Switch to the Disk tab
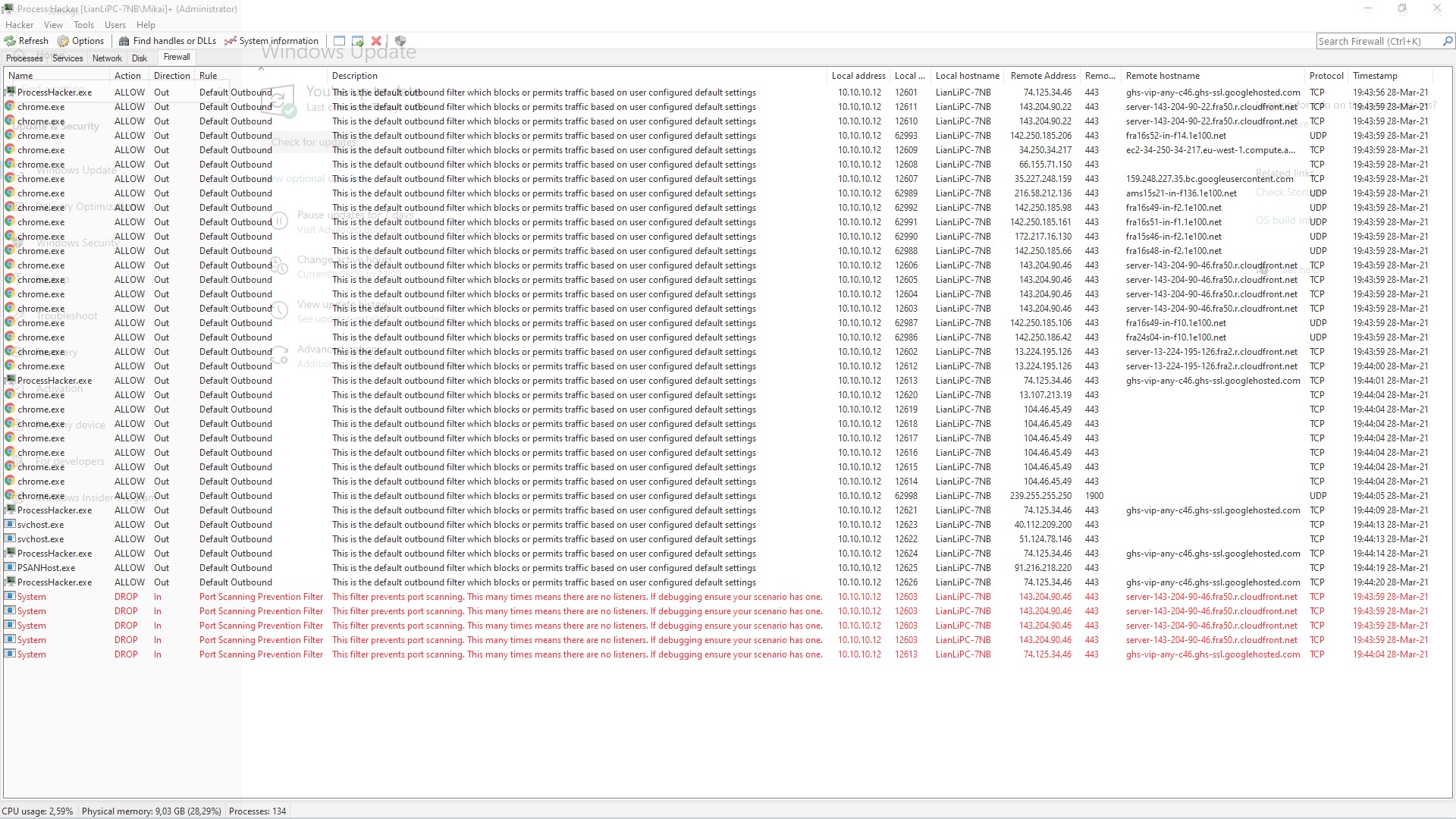Screen dimensions: 1456x819 pyautogui.click(x=140, y=58)
